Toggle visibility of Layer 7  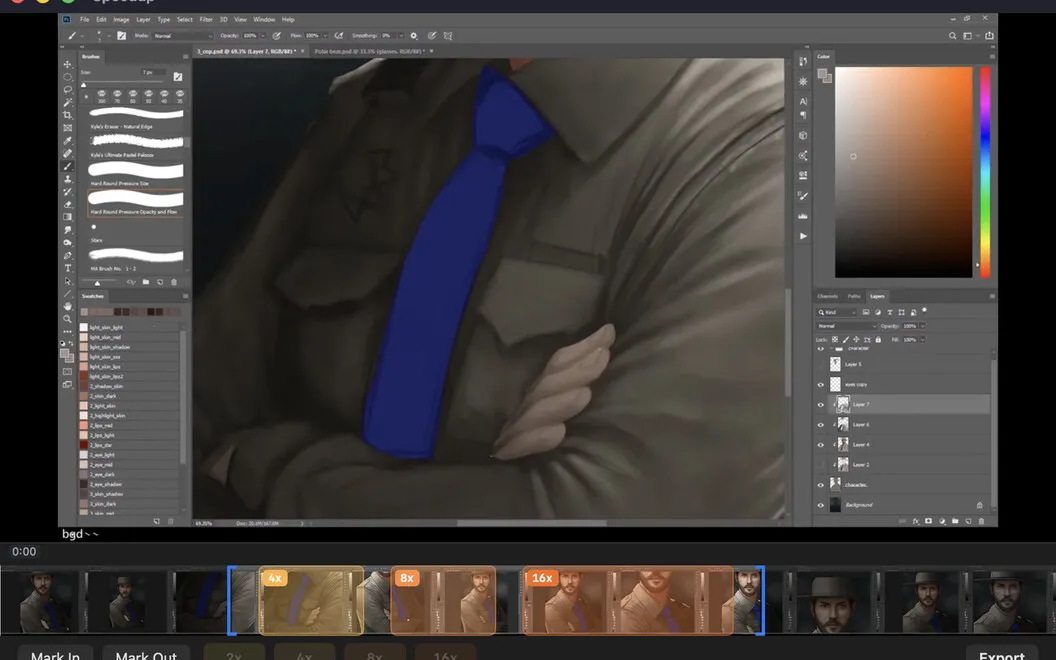[820, 405]
